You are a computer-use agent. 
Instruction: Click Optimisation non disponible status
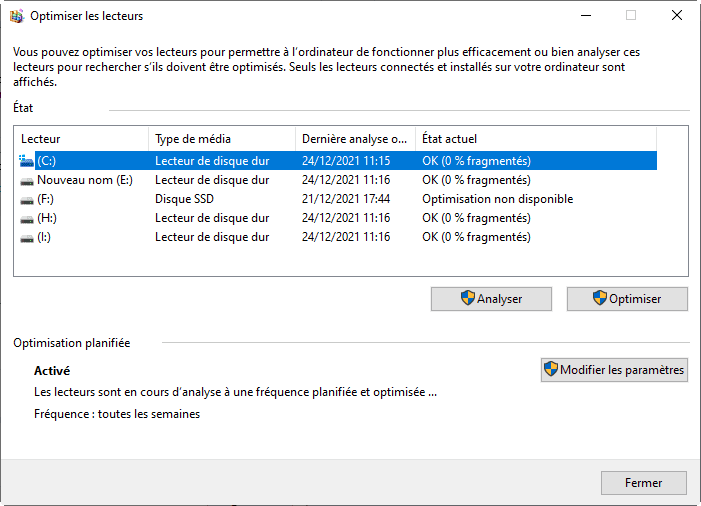tap(498, 199)
